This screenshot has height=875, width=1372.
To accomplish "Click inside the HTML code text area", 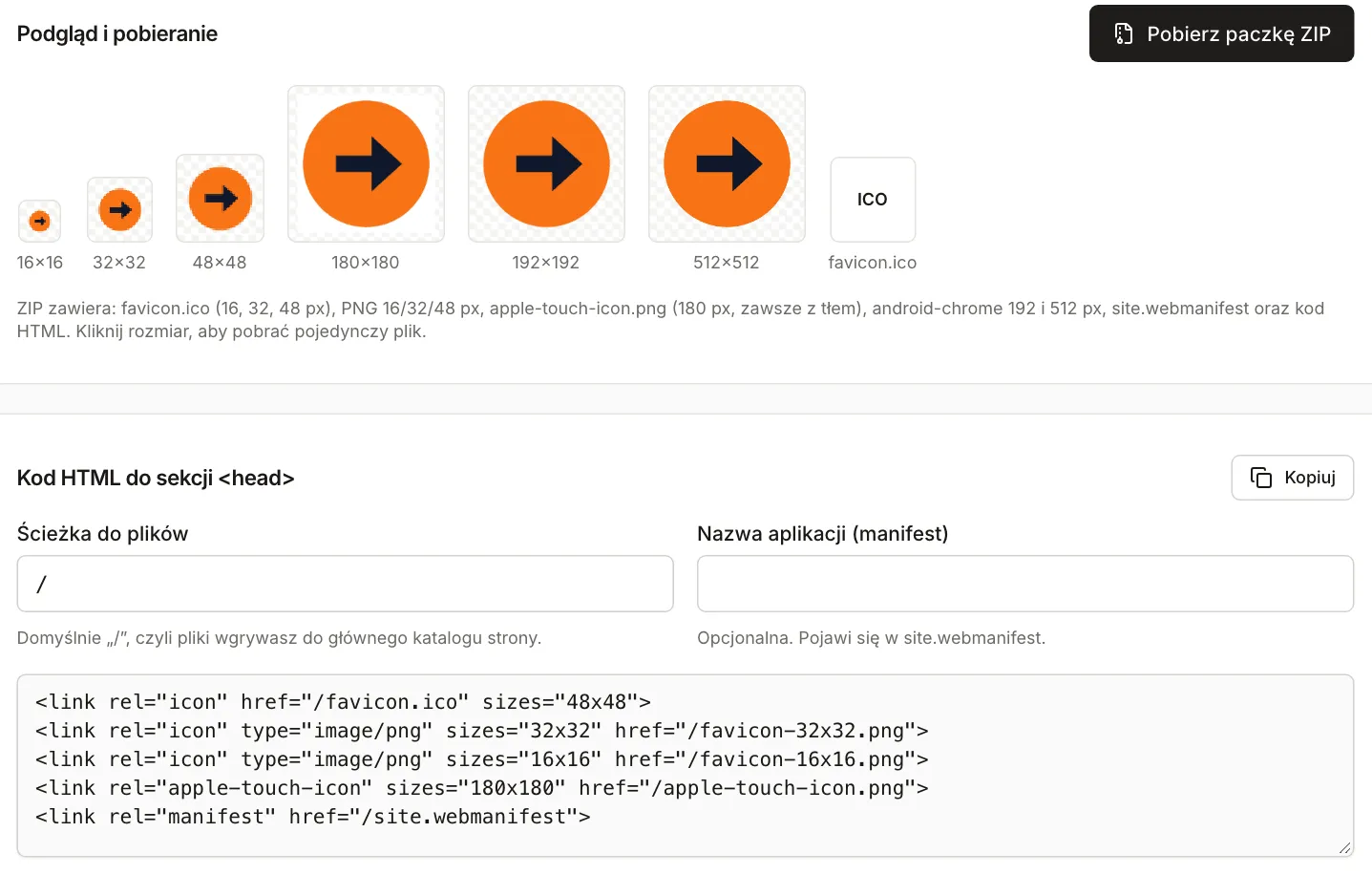I will 686,765.
